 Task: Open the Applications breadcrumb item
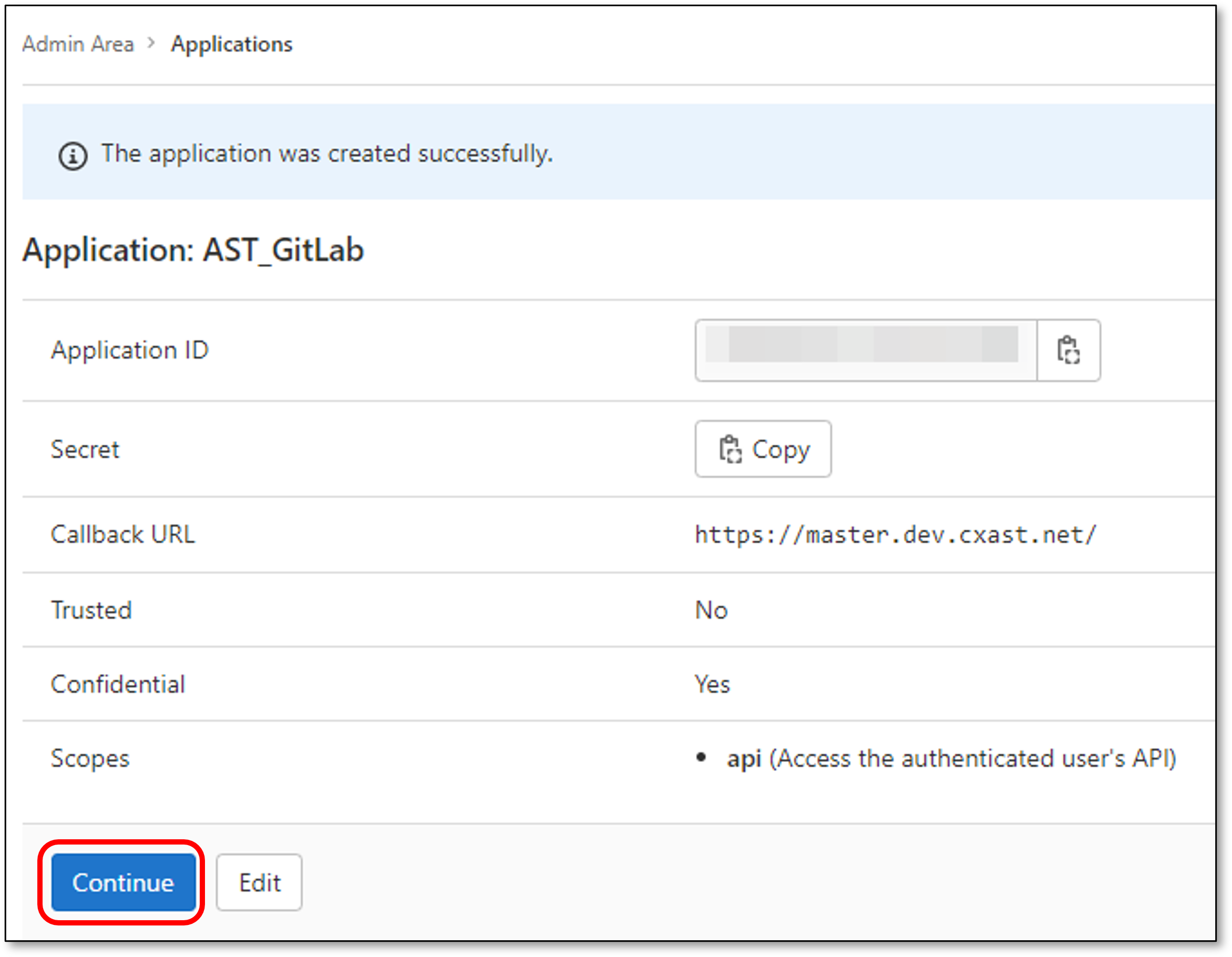click(232, 44)
